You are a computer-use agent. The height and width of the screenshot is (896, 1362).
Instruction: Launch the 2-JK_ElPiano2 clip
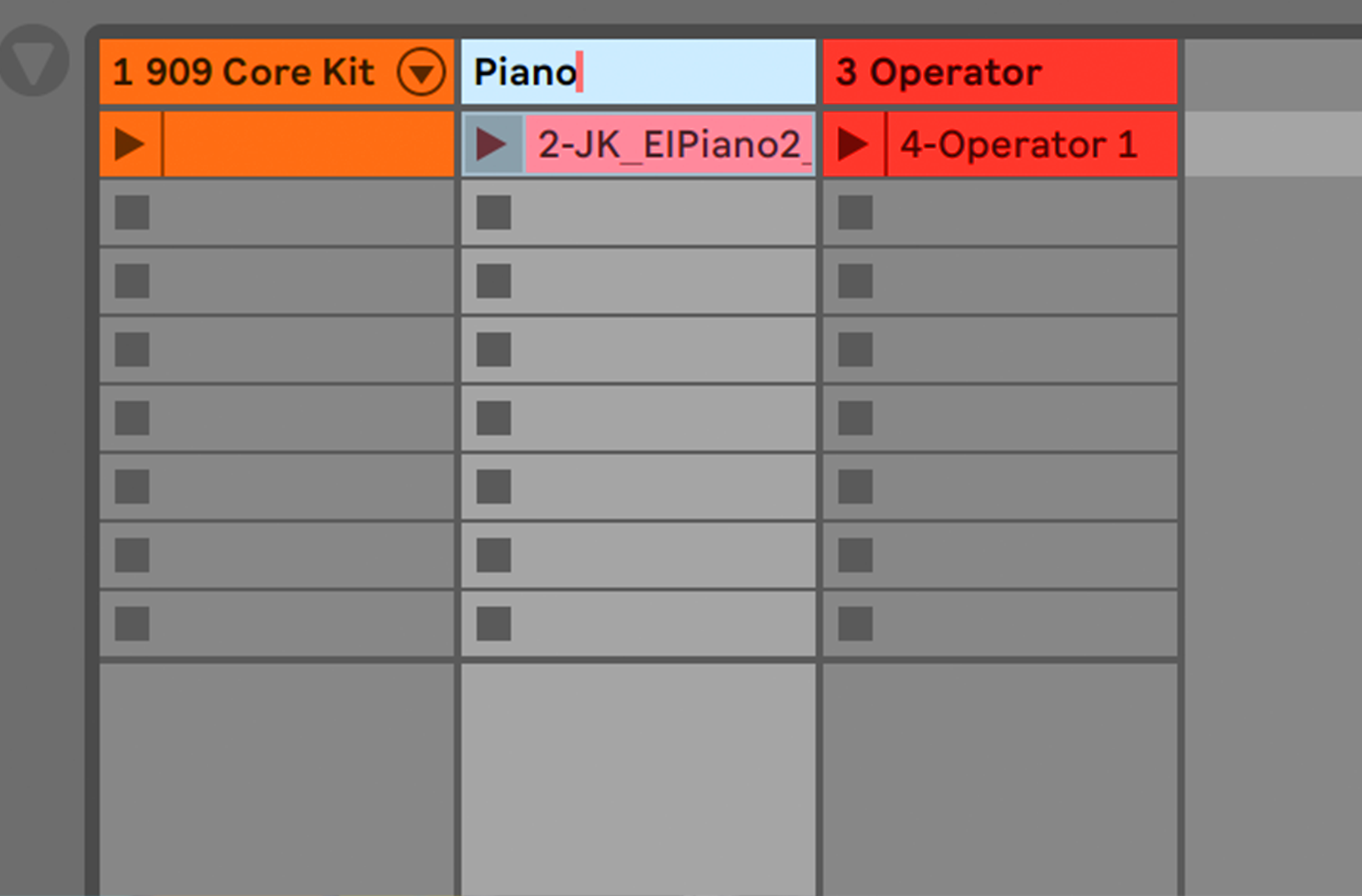[x=491, y=144]
